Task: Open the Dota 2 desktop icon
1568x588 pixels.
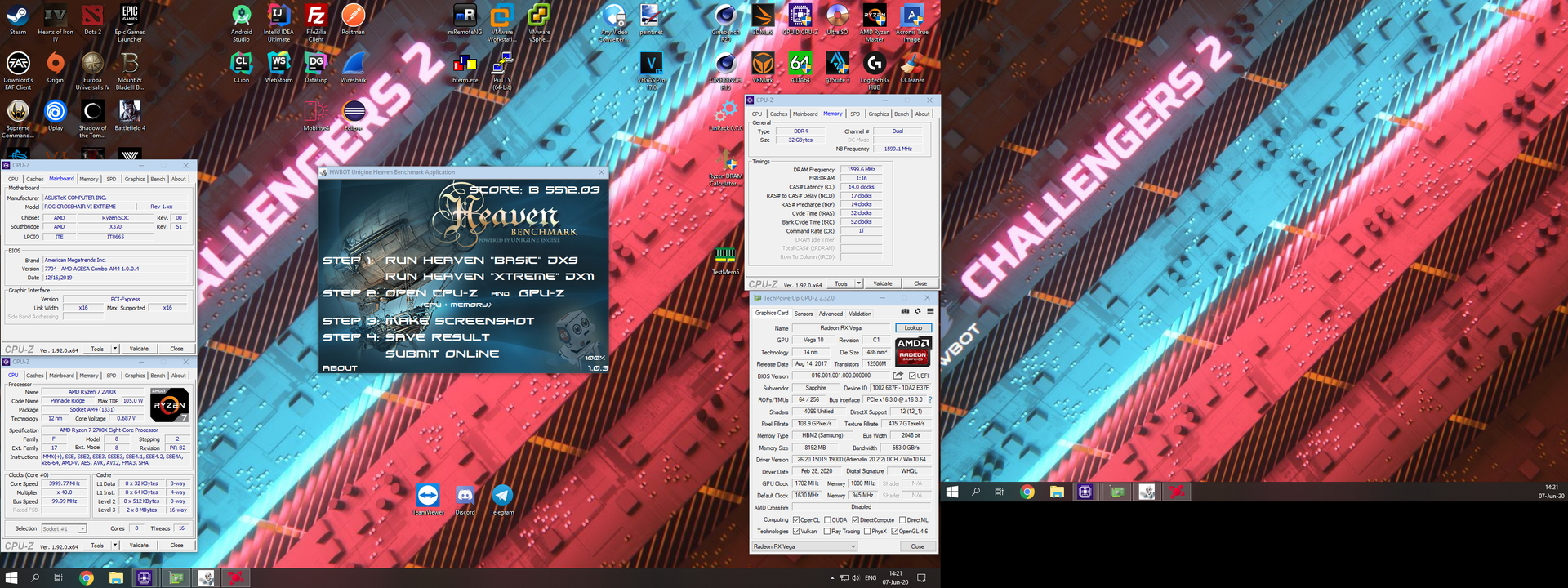Action: tap(92, 21)
